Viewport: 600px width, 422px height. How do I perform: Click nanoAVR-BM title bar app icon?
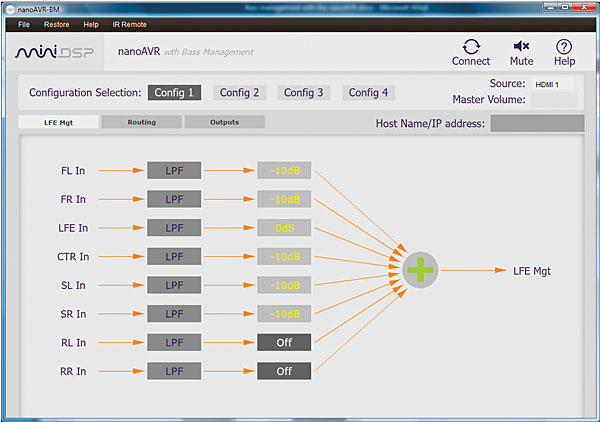[x=11, y=9]
